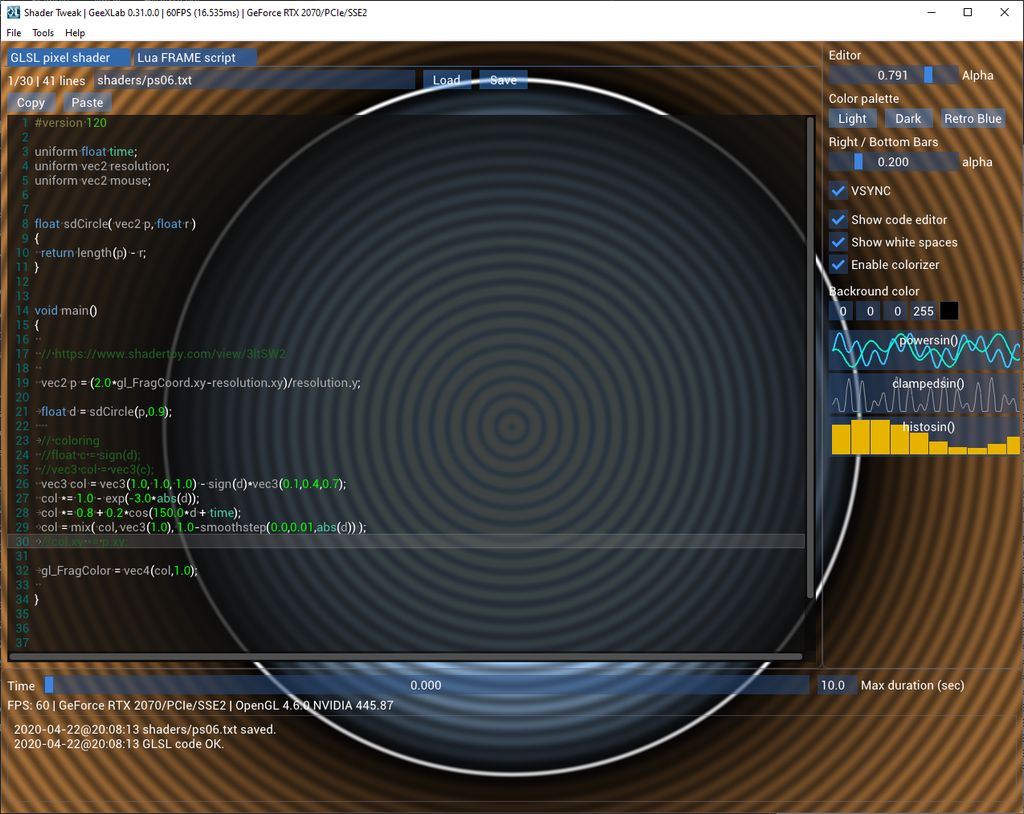The height and width of the screenshot is (814, 1024).
Task: Click the FPS and OpenGL status line
Action: pos(200,706)
